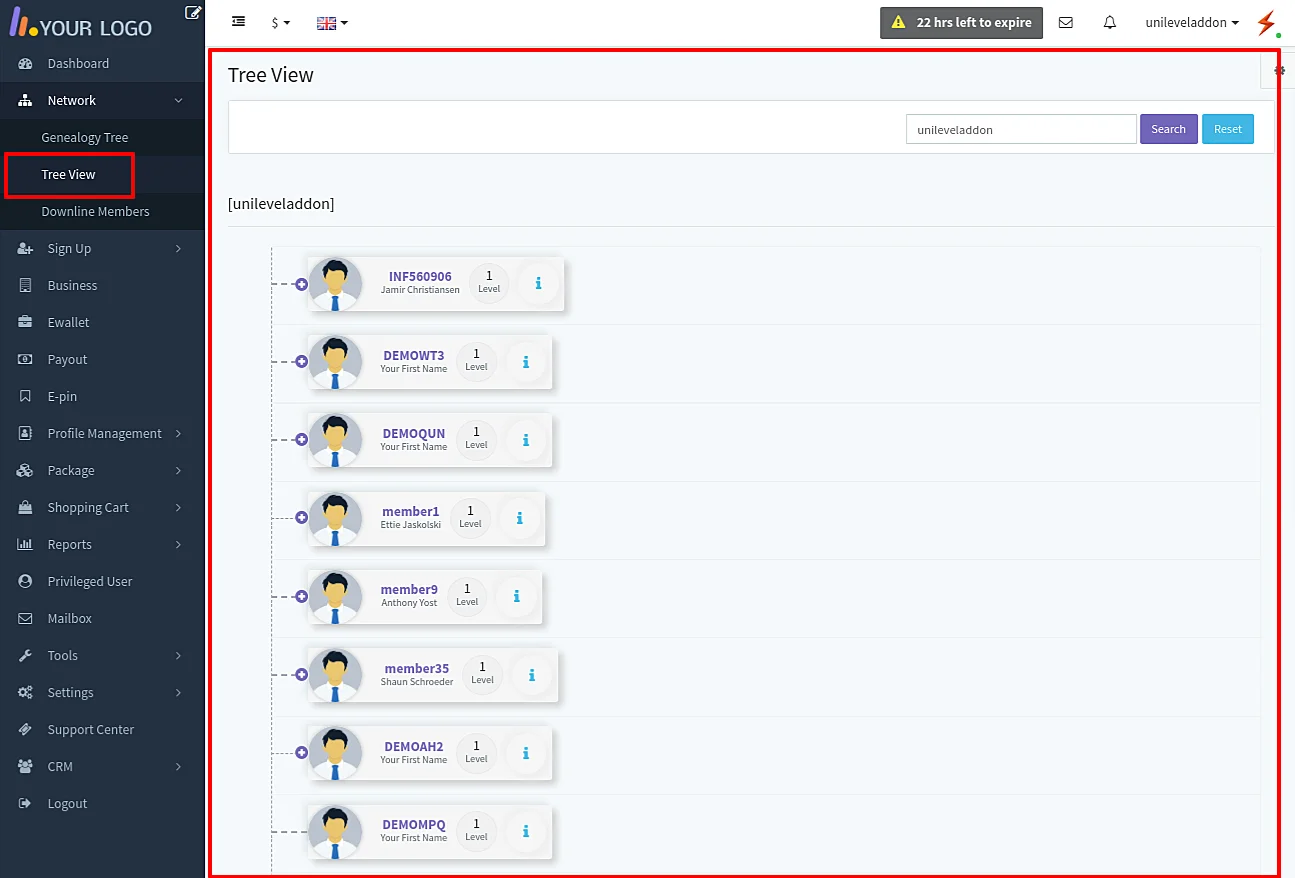Click the purple Search button
This screenshot has height=878, width=1295.
(1168, 129)
